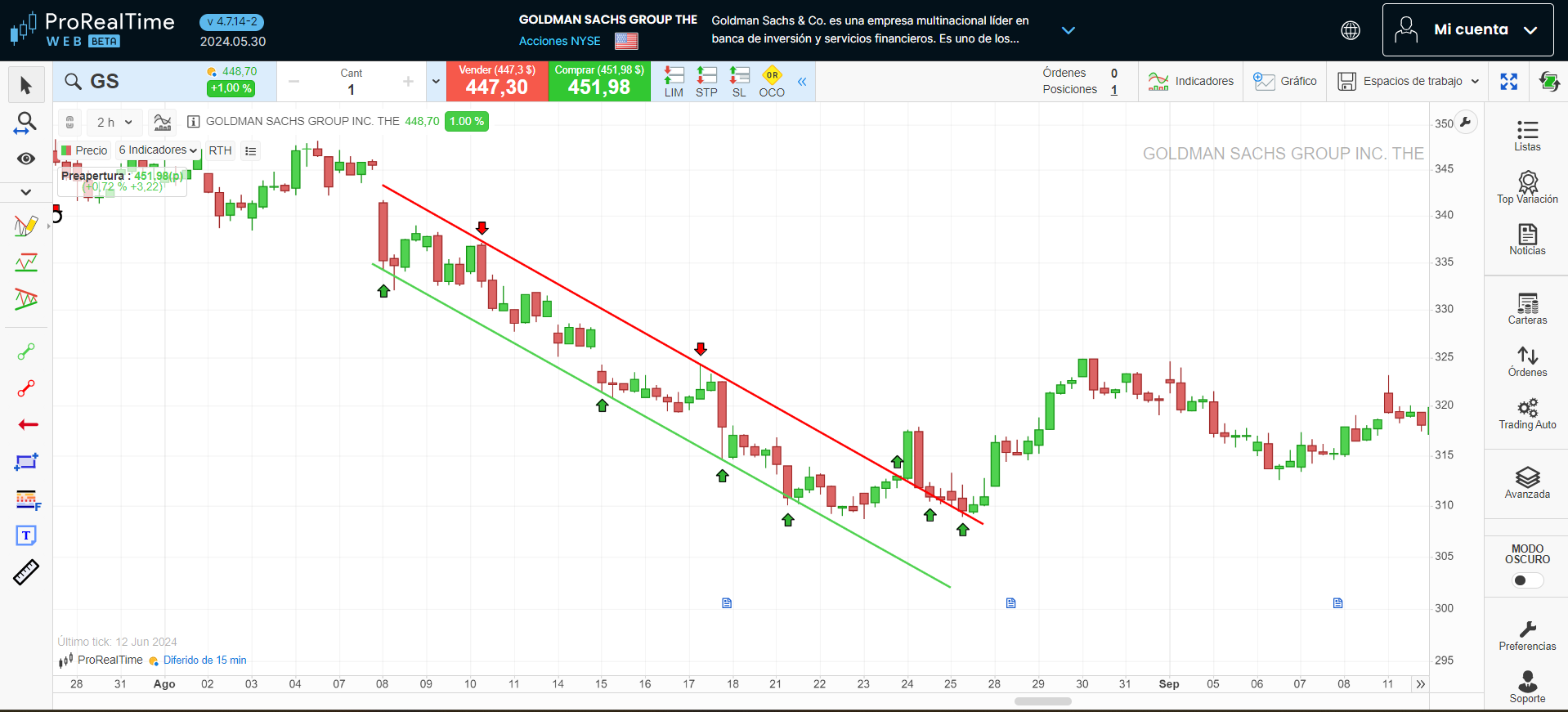Open the Indicadores menu
The image size is (1568, 712).
tap(1191, 81)
